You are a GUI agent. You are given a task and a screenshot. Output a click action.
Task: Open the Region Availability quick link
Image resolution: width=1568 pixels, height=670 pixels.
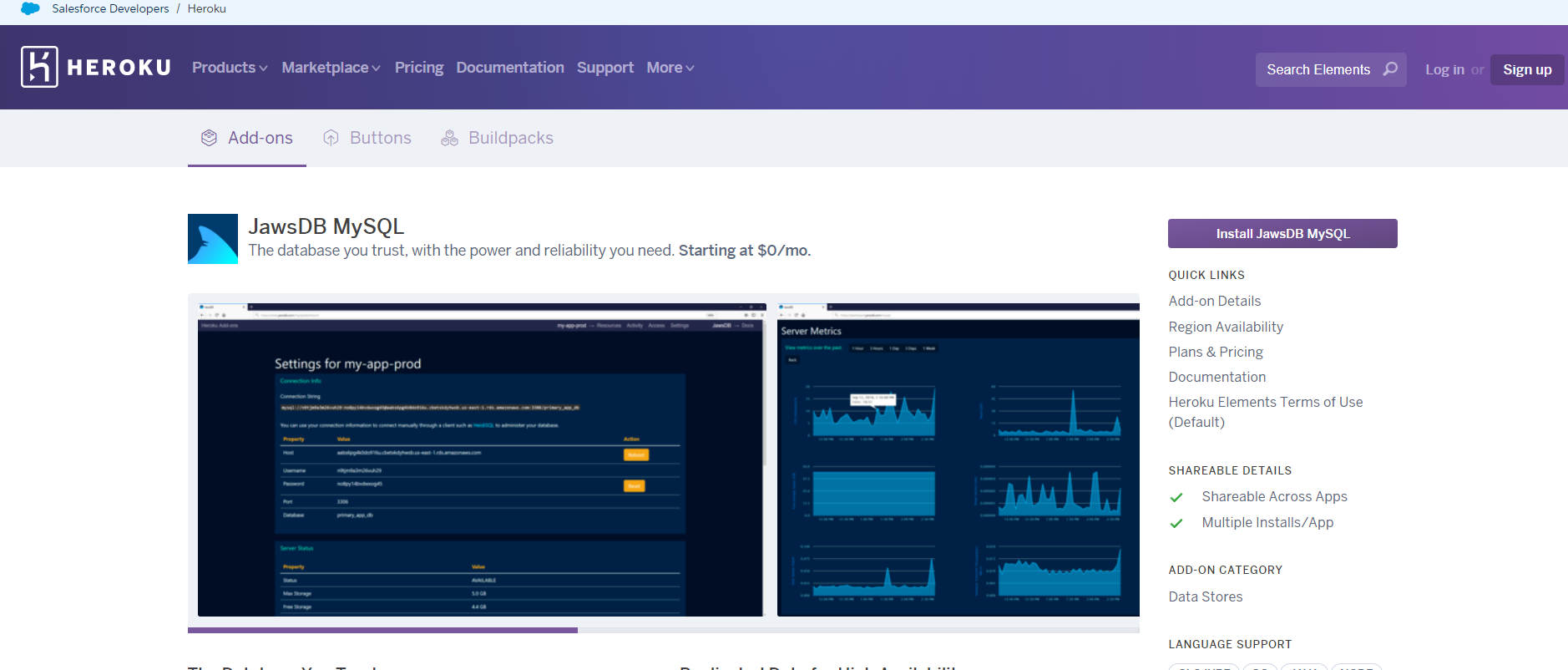point(1226,327)
